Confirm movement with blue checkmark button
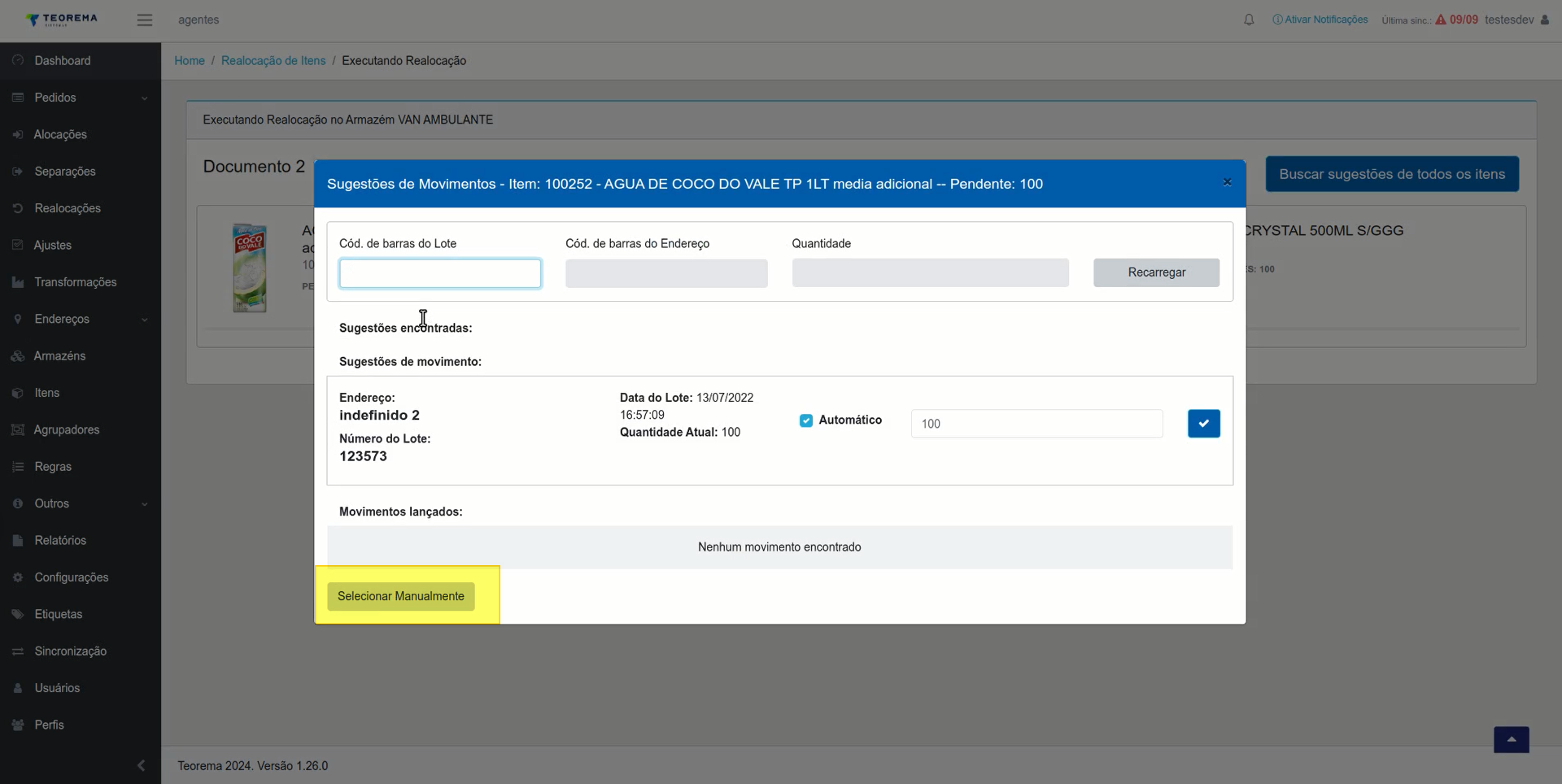The width and height of the screenshot is (1562, 784). click(x=1203, y=424)
